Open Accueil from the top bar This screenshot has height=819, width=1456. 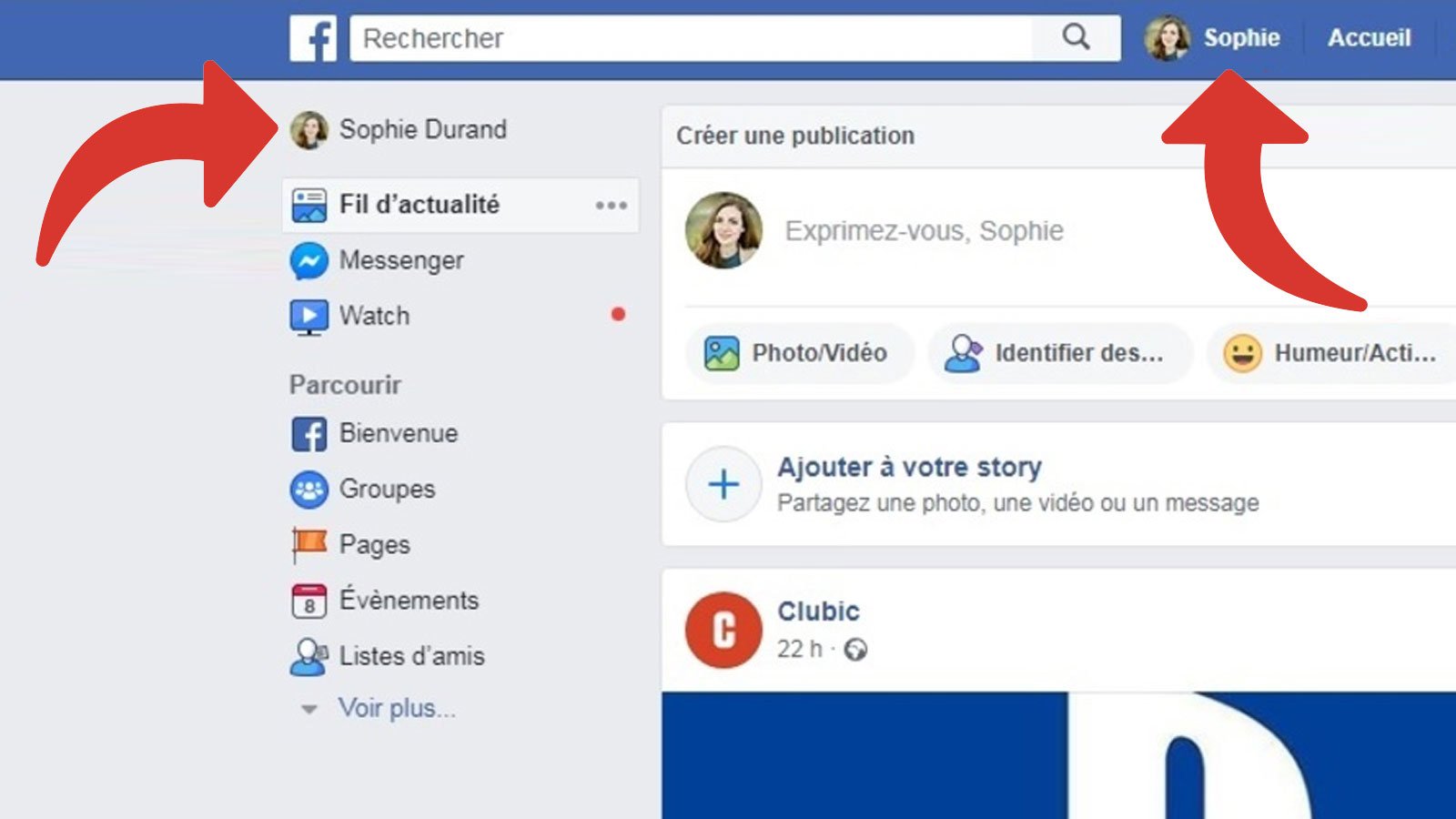(x=1370, y=37)
